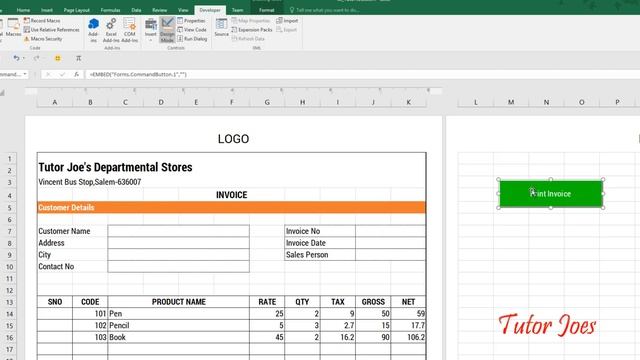This screenshot has height=360, width=640.
Task: Select 'Vincent Bus Stop,Salem-636007' address line
Action: [x=90, y=182]
